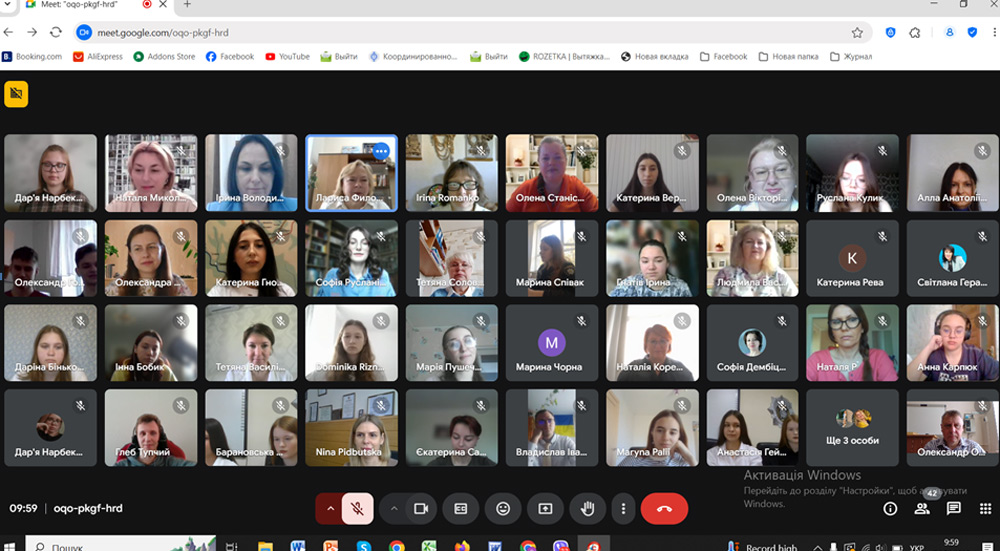The height and width of the screenshot is (551, 1000).
Task: Open the emoji reactions picker
Action: pos(503,508)
